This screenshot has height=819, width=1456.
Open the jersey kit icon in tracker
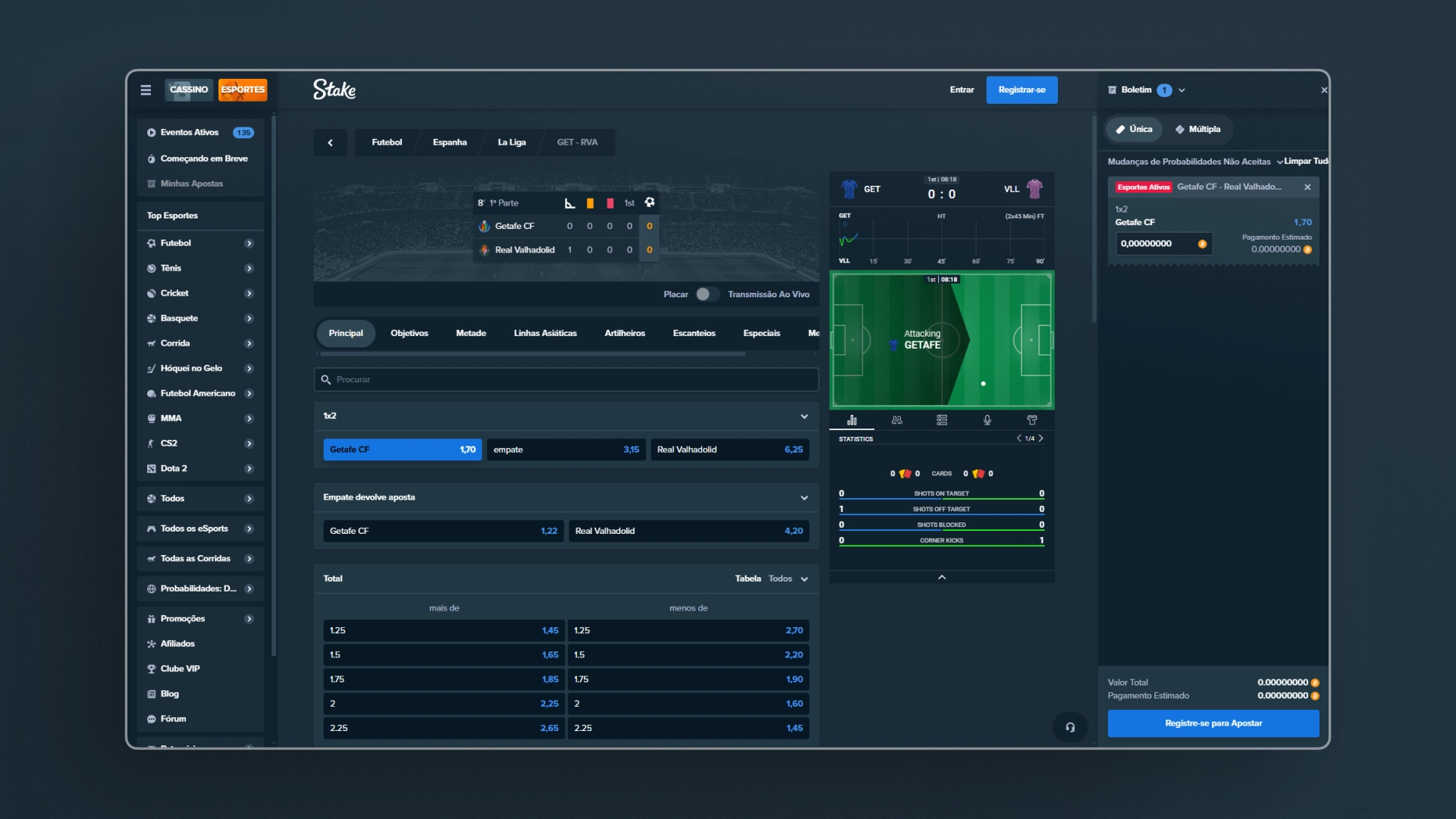tap(1032, 420)
